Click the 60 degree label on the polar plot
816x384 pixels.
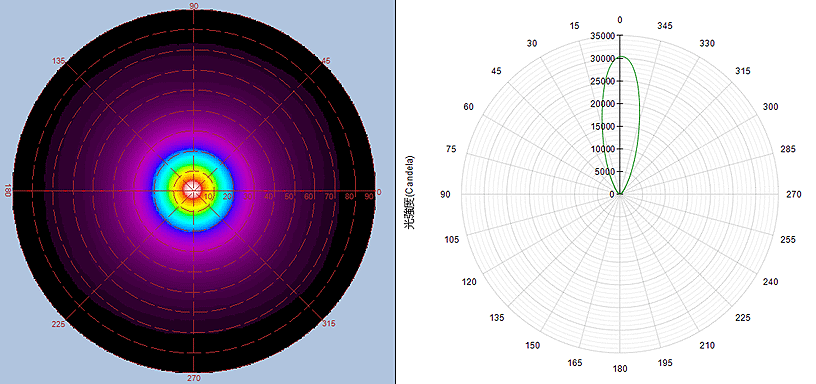pyautogui.click(x=468, y=107)
